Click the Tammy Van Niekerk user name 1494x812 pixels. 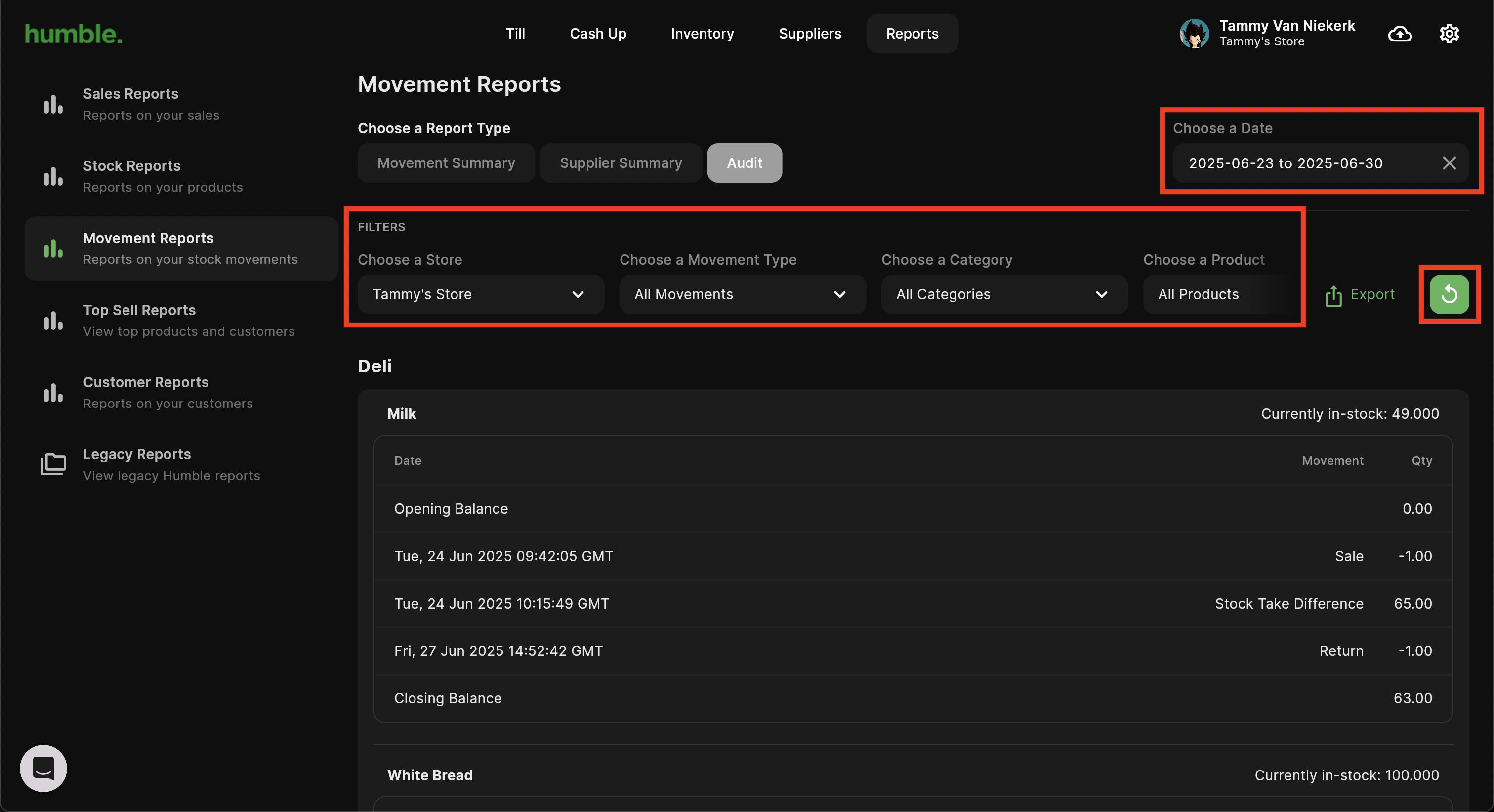[1287, 26]
